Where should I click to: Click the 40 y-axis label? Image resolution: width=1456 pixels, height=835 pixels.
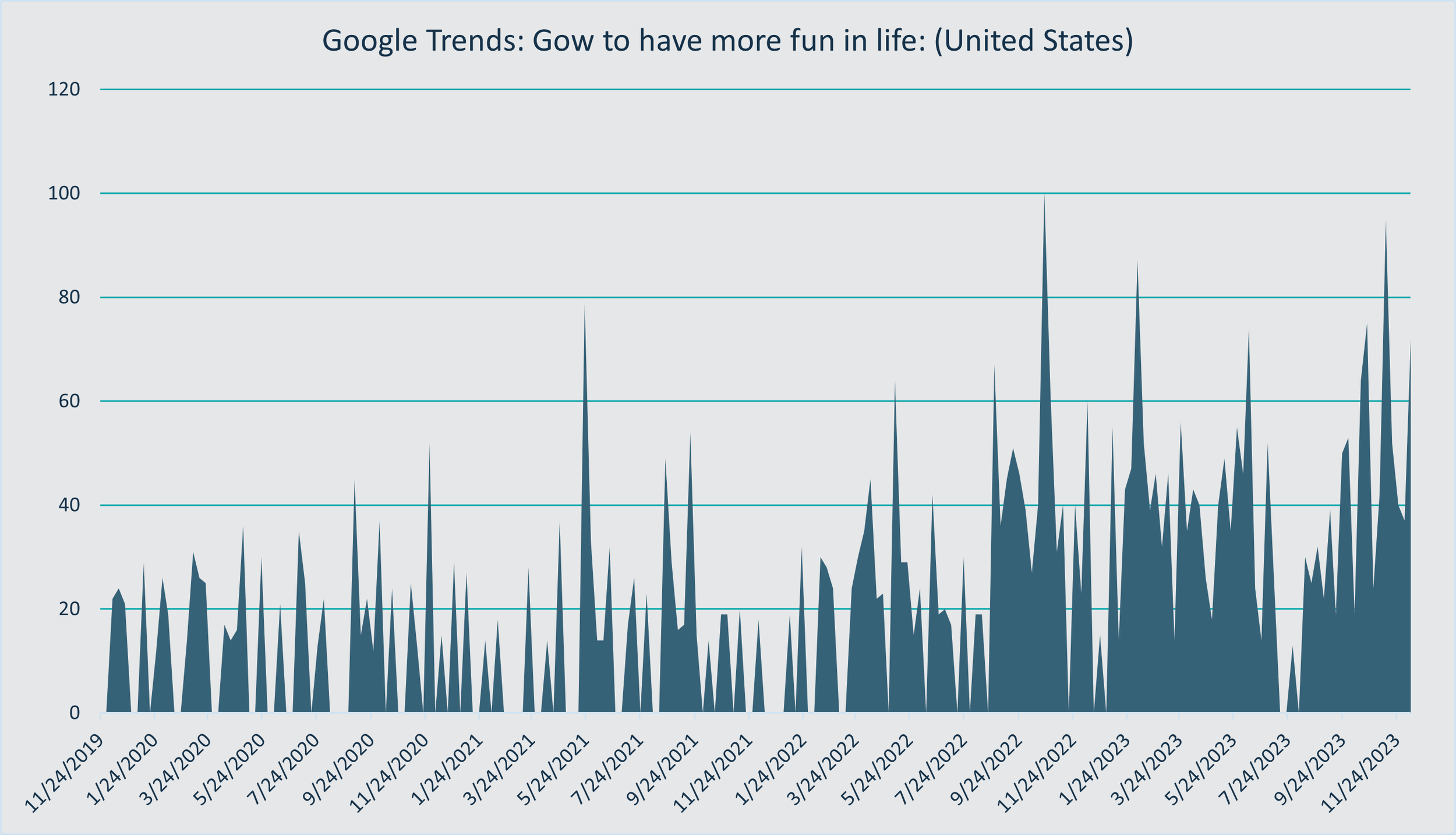pos(69,505)
